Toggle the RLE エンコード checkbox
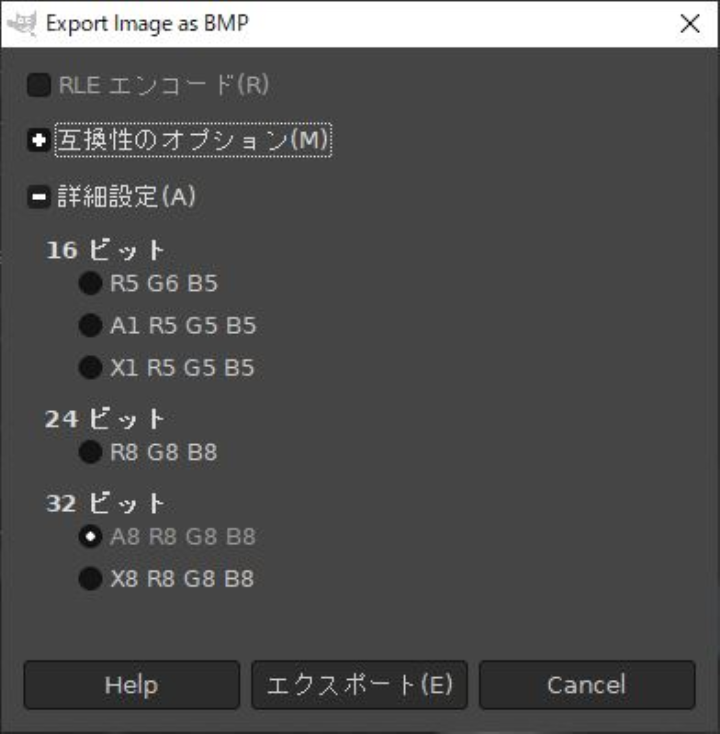The image size is (720, 734). point(39,86)
